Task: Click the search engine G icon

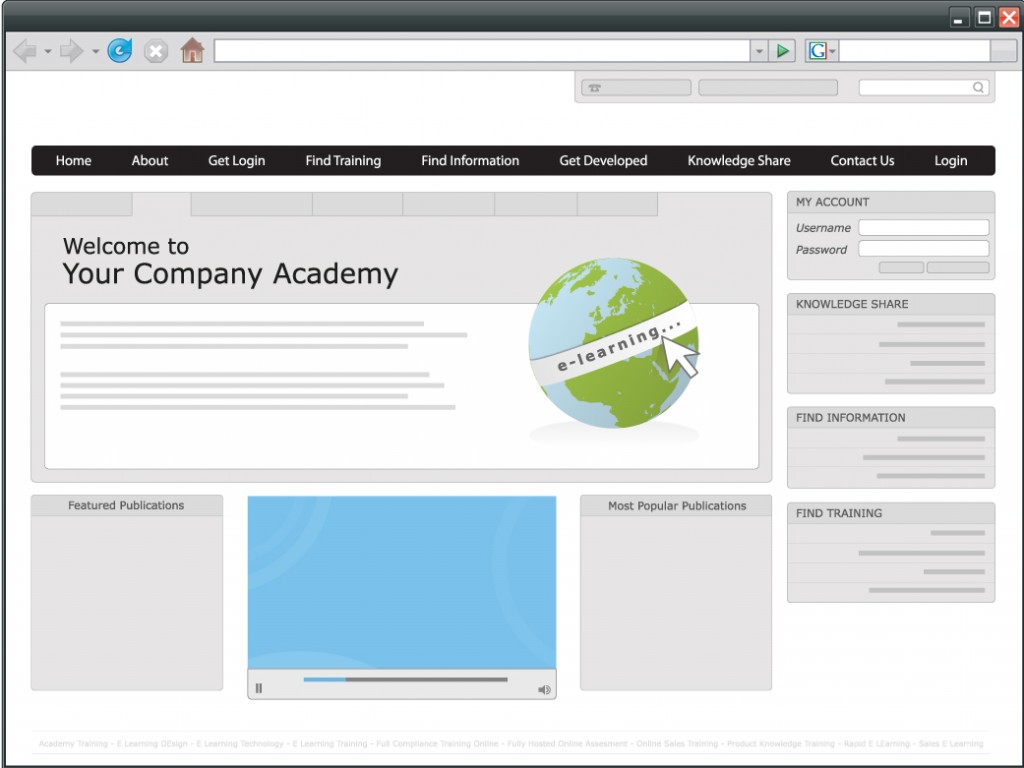Action: 817,50
